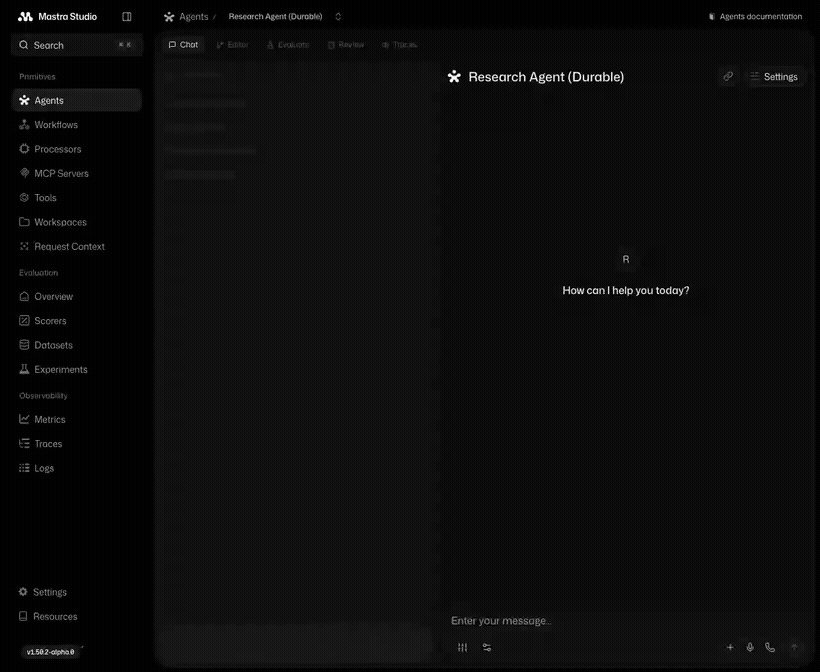Click the microphone icon in the composer
This screenshot has width=820, height=672.
[x=750, y=647]
